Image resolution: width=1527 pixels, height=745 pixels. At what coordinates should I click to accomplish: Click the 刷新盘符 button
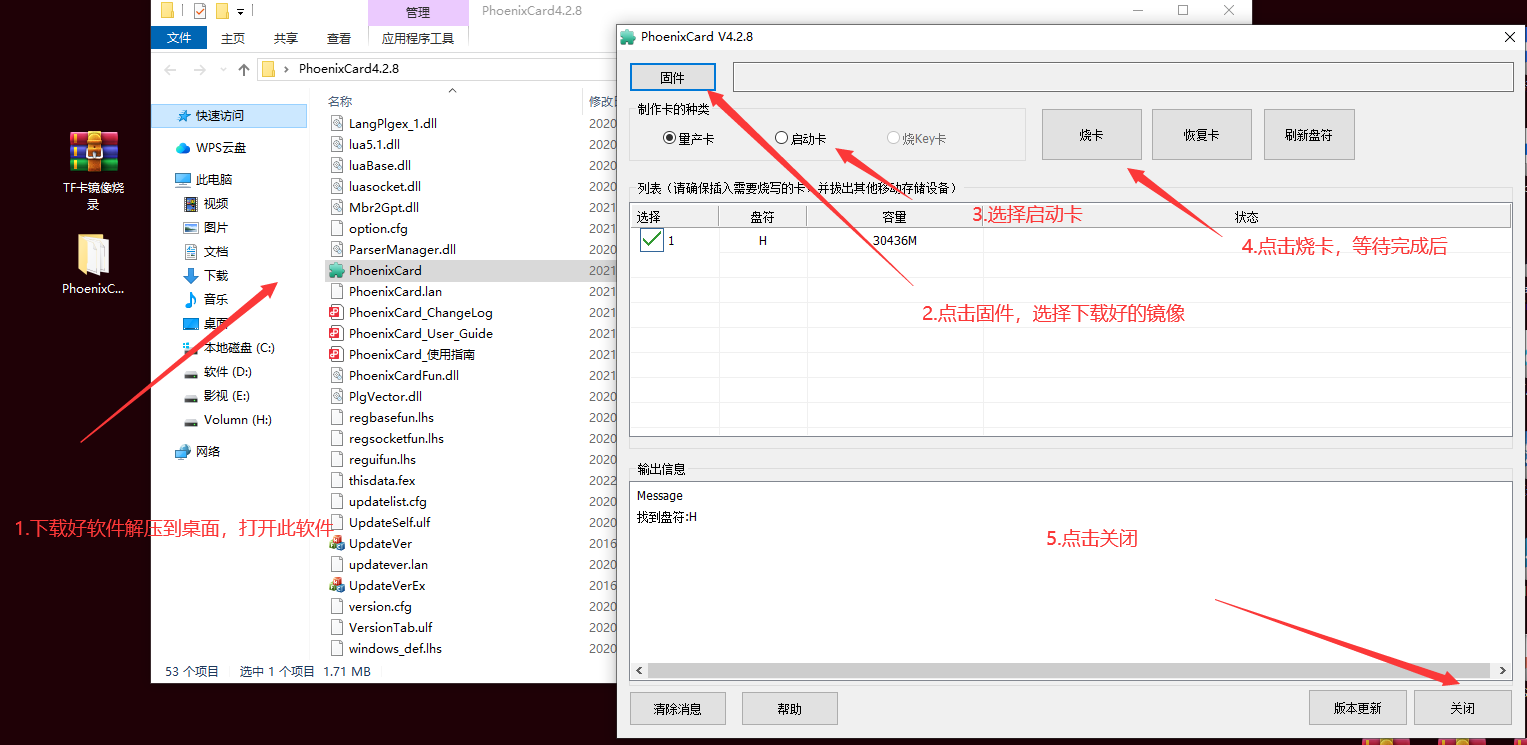coord(1309,134)
